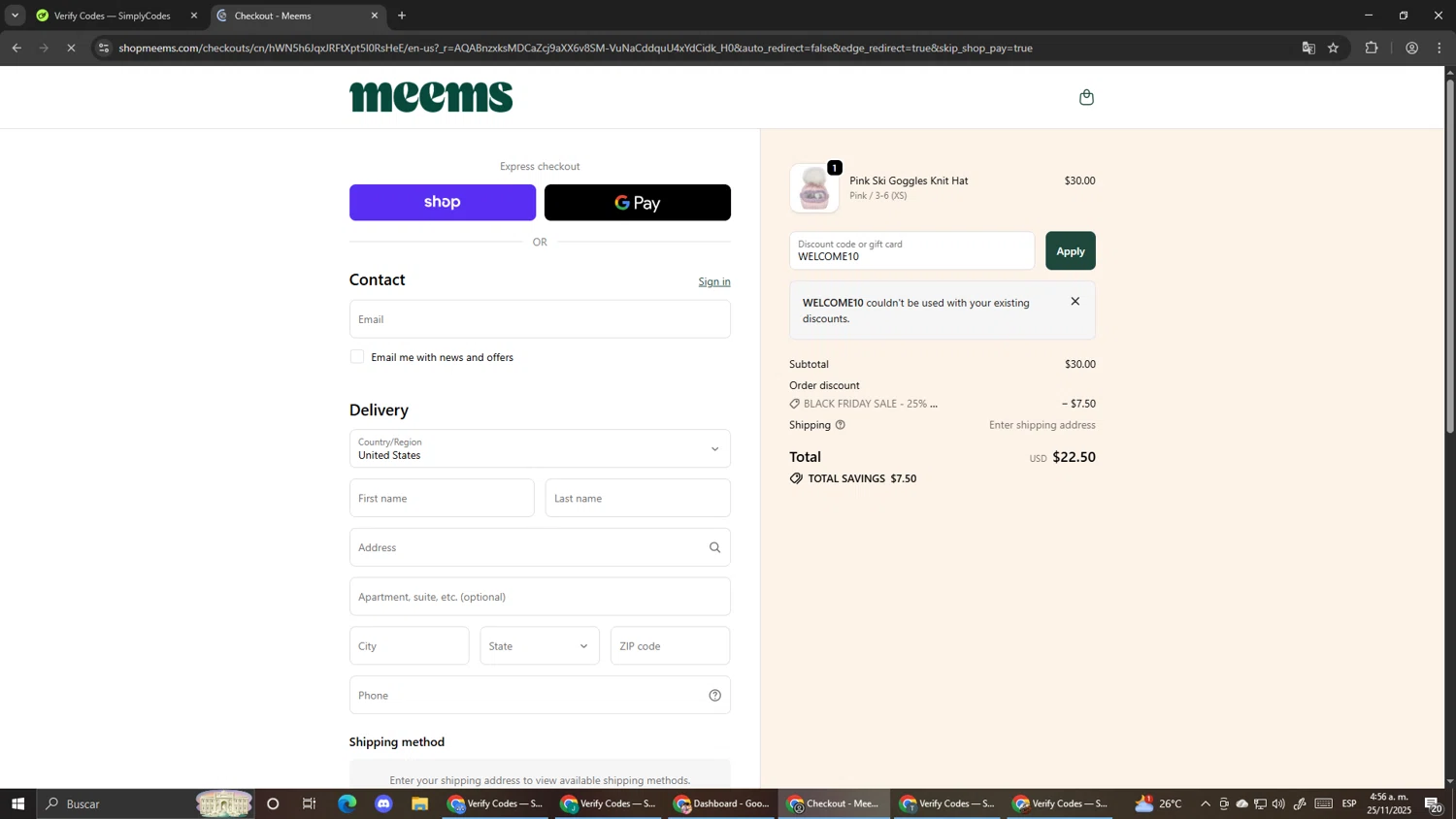Click the Apartment, suite field
Viewport: 1456px width, 819px height.
pyautogui.click(x=540, y=598)
